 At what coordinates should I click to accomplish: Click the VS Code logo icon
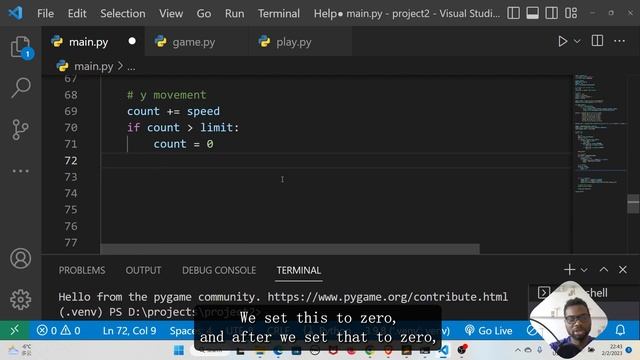16,13
